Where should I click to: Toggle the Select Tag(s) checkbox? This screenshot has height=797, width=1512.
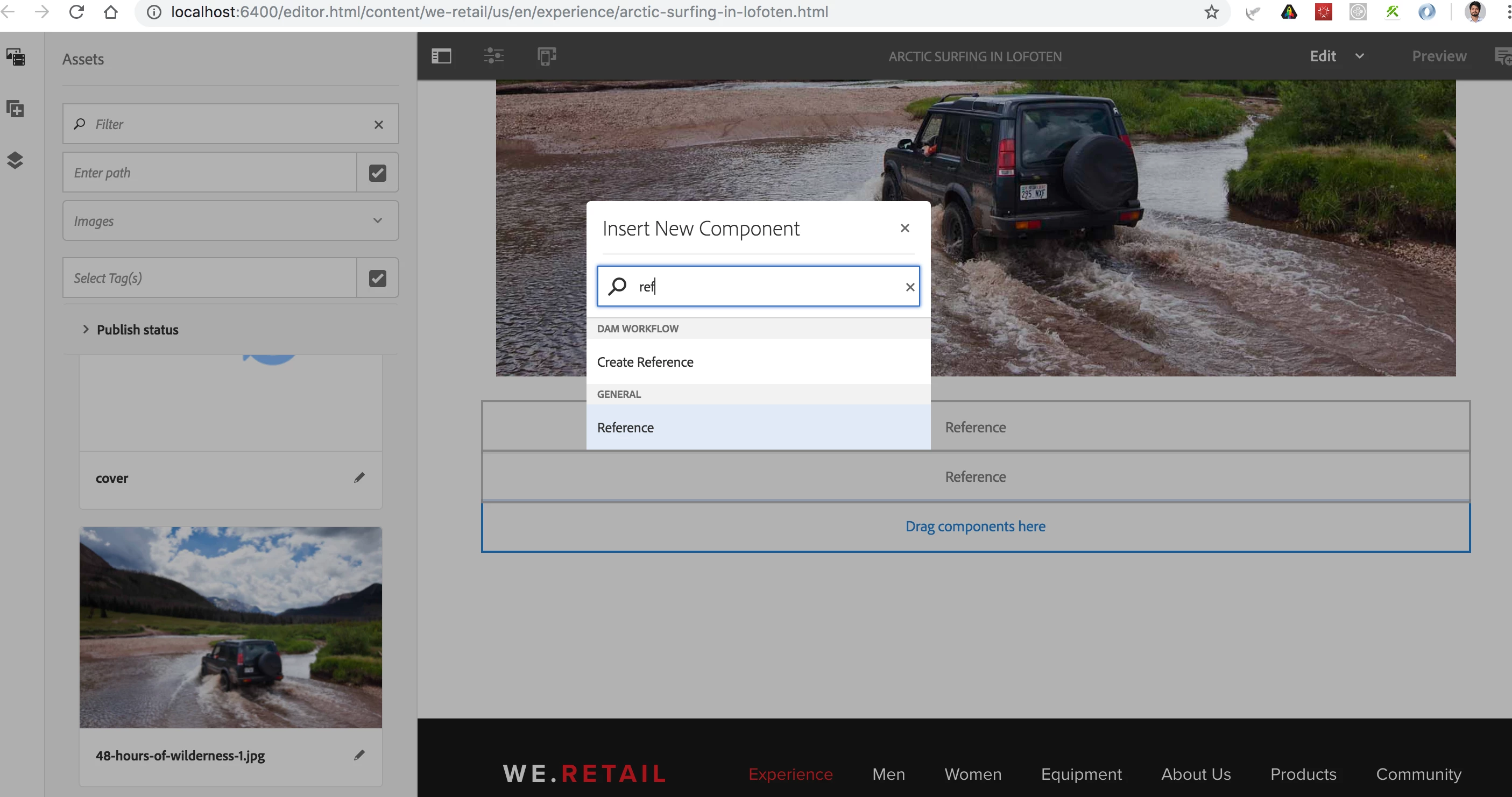377,278
